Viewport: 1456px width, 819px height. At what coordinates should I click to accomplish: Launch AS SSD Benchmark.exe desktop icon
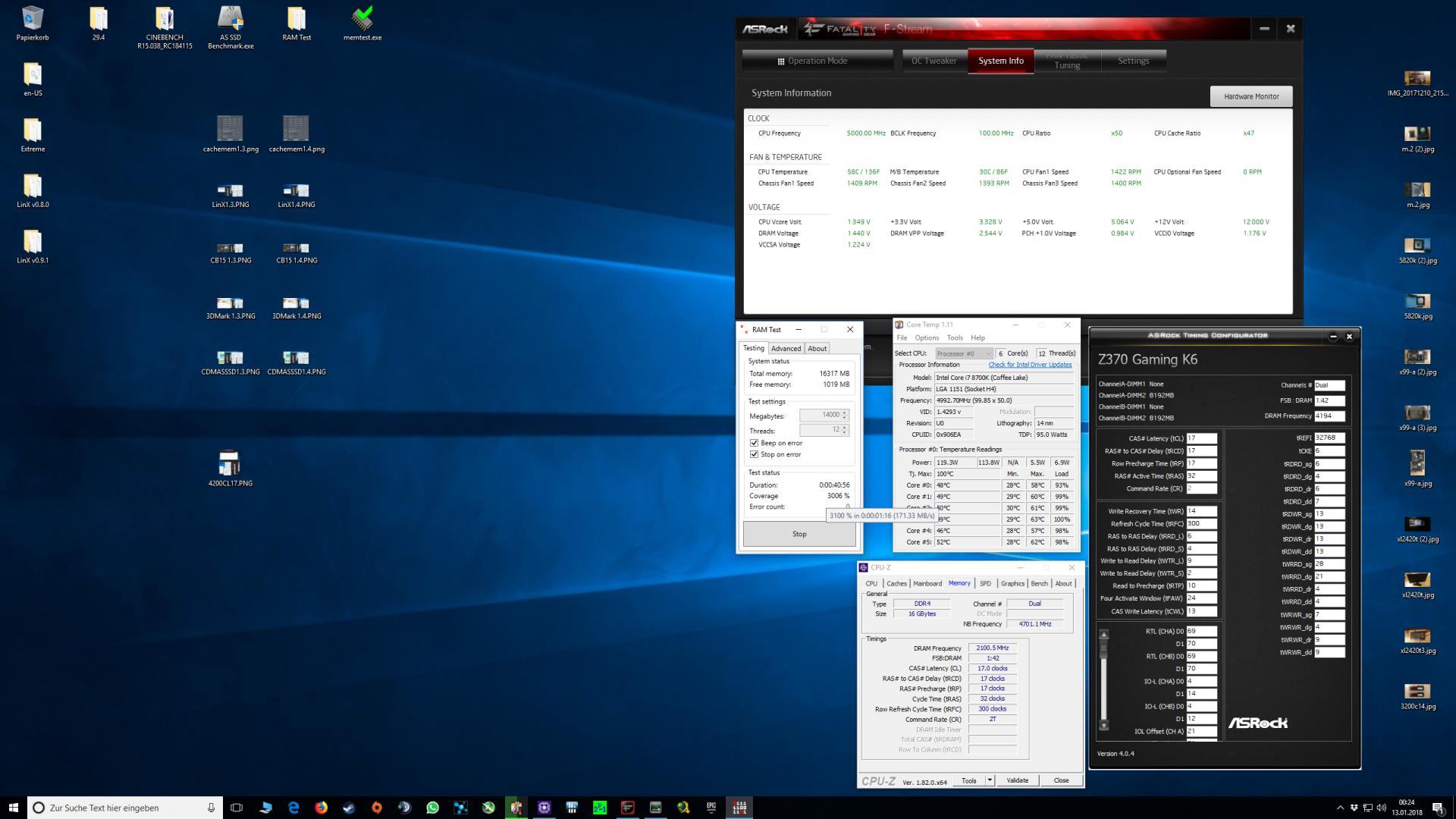[x=231, y=27]
